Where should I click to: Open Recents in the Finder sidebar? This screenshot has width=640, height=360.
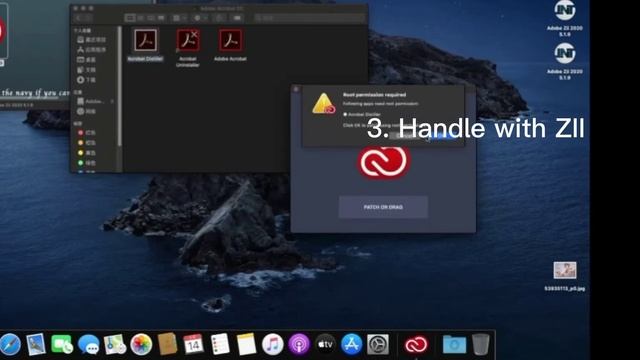pyautogui.click(x=92, y=40)
